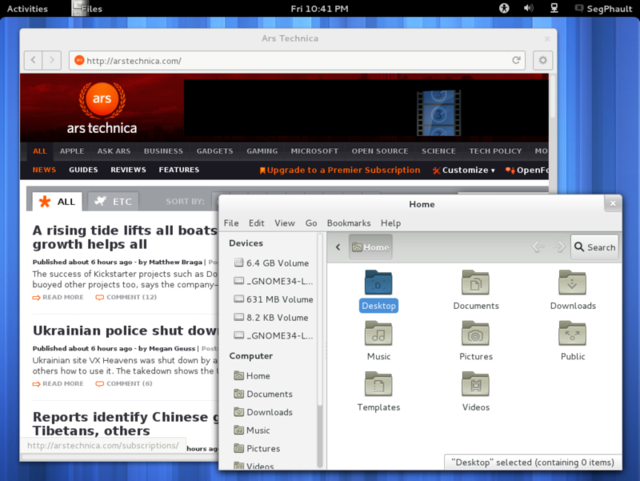Open COMMENT (6) link
Viewport: 640px width, 481px height.
pyautogui.click(x=124, y=384)
